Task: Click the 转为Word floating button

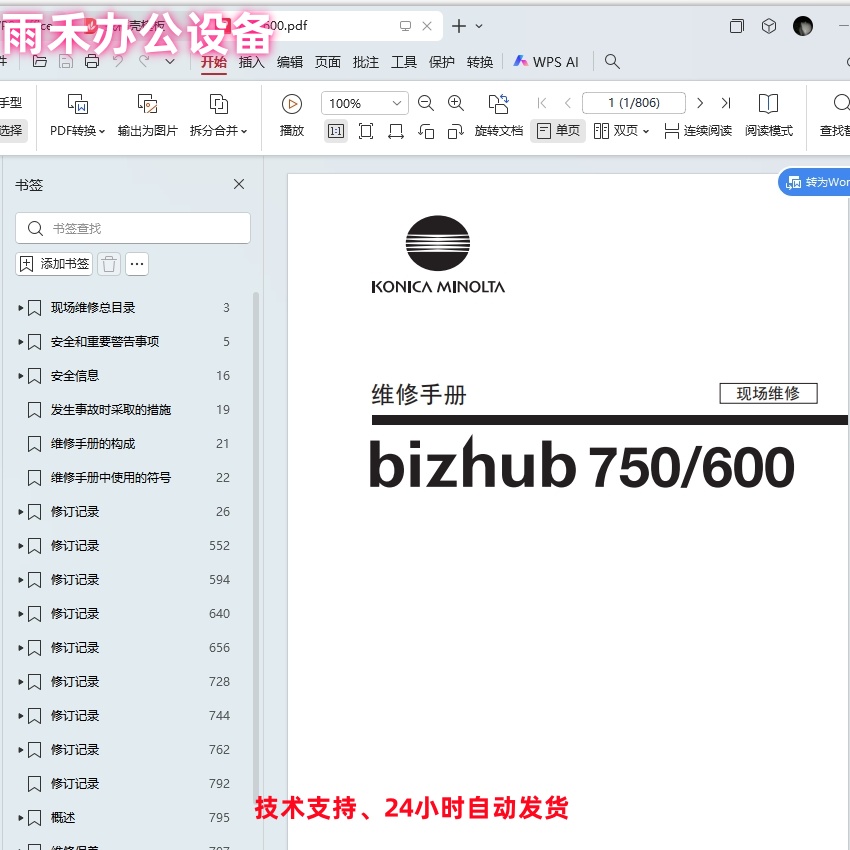Action: tap(814, 182)
